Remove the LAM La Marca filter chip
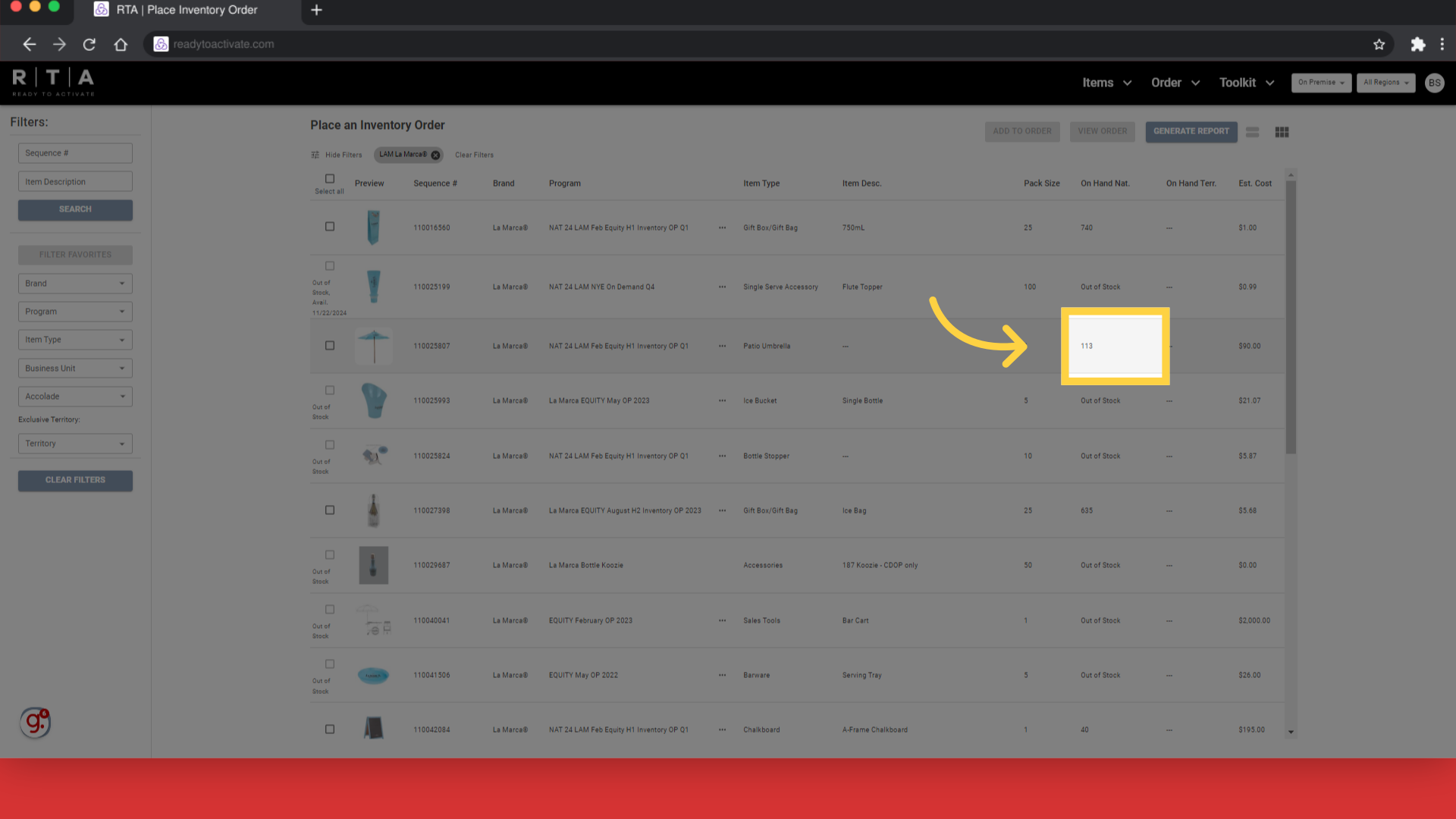 click(x=435, y=155)
